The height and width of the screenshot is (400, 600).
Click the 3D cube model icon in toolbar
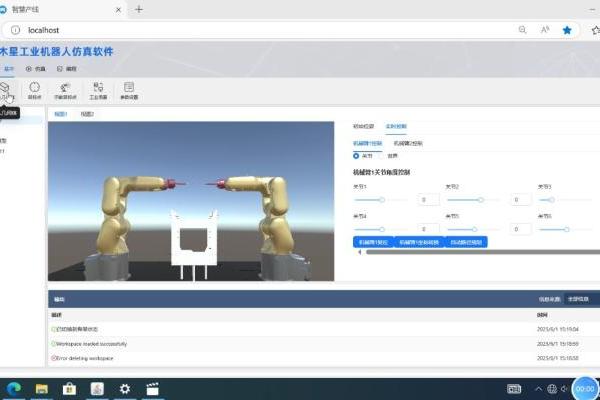7,90
